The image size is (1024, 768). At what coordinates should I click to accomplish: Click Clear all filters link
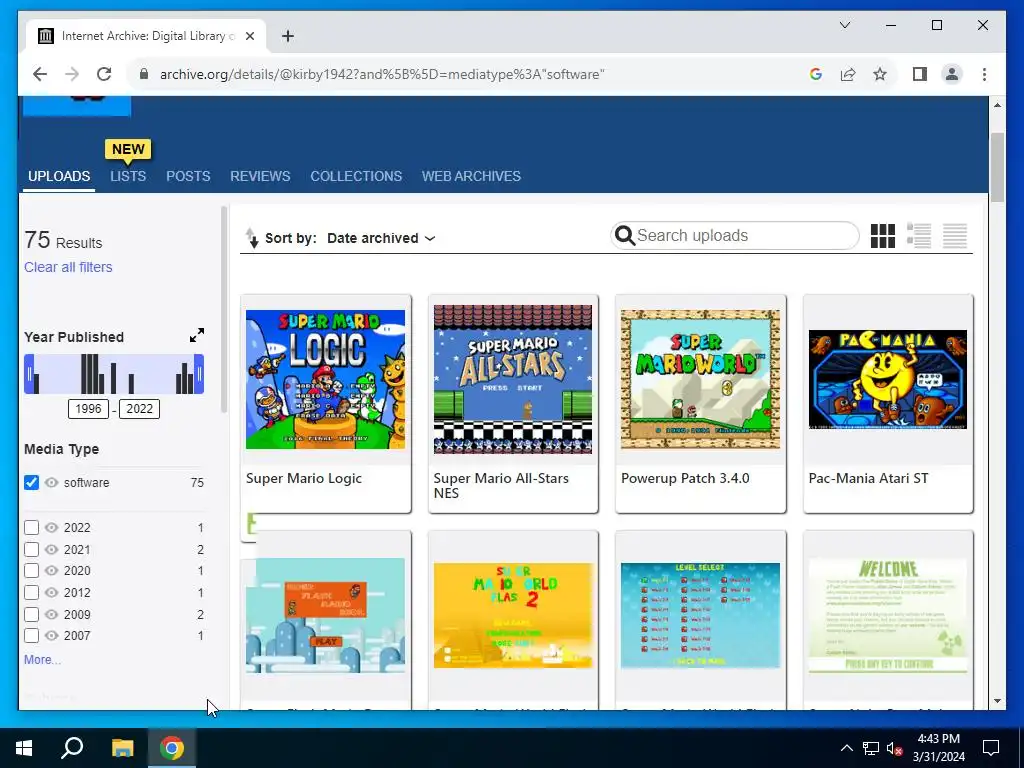coord(68,267)
